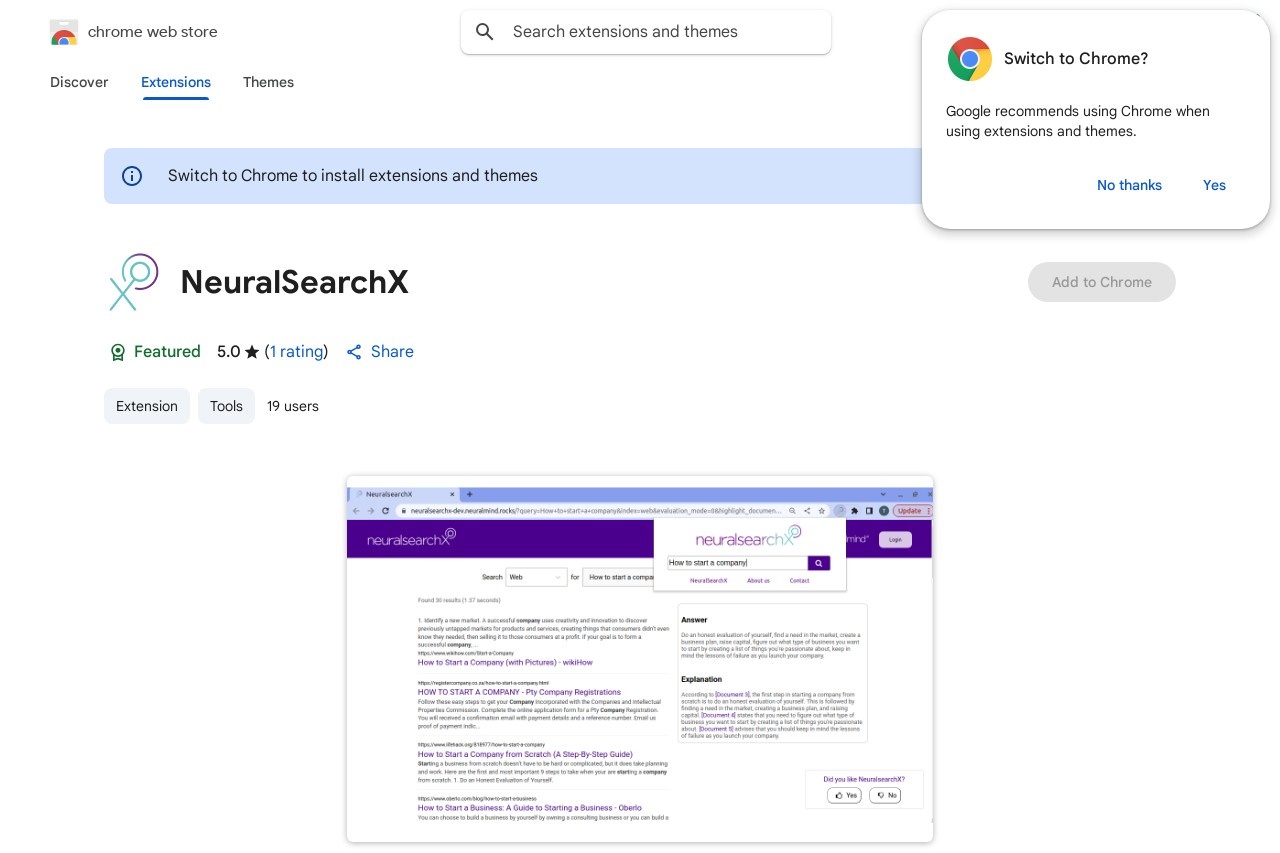Click the Share link text
The width and height of the screenshot is (1280, 853).
coord(392,352)
